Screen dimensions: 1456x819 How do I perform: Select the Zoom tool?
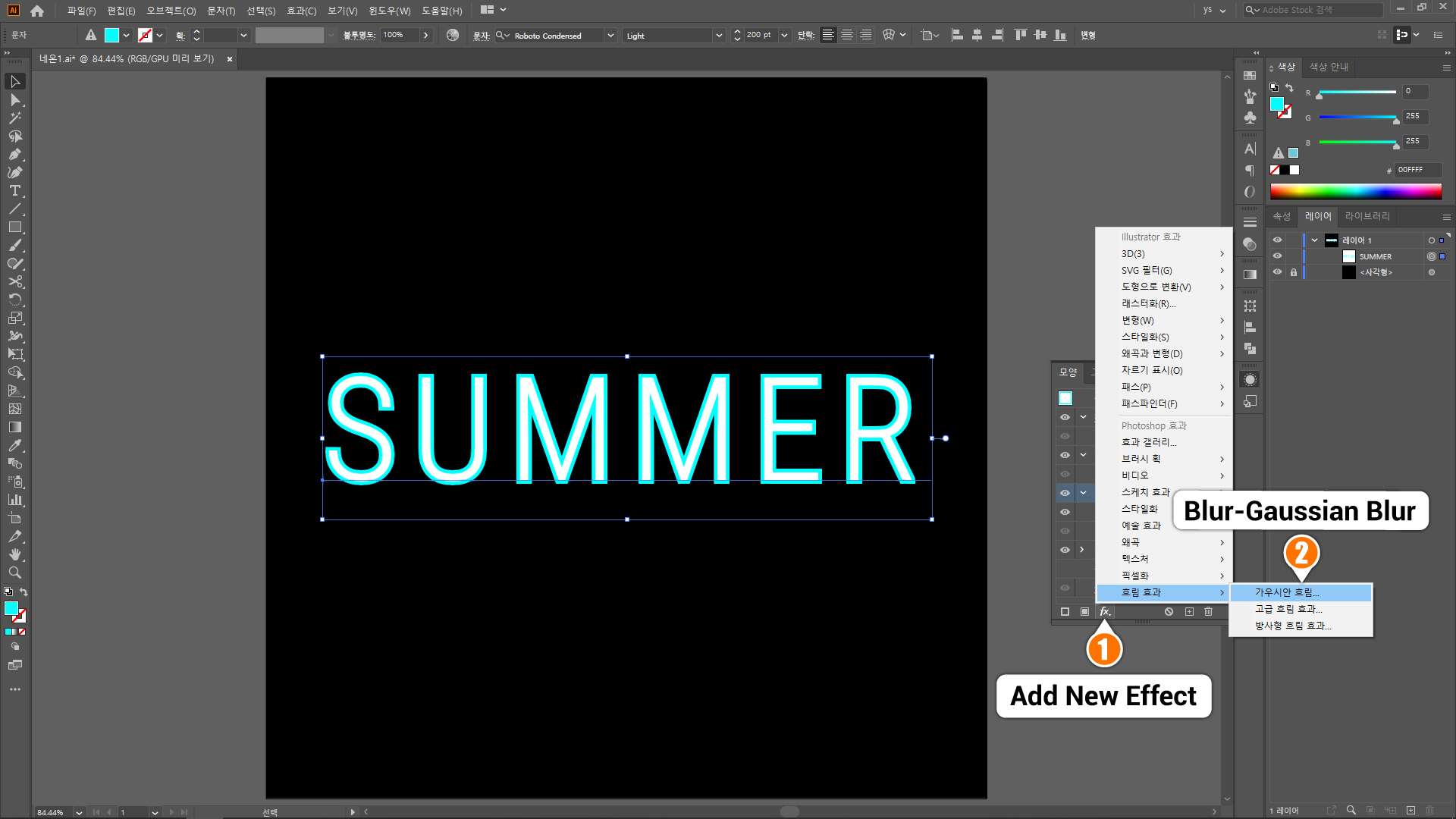pos(14,573)
